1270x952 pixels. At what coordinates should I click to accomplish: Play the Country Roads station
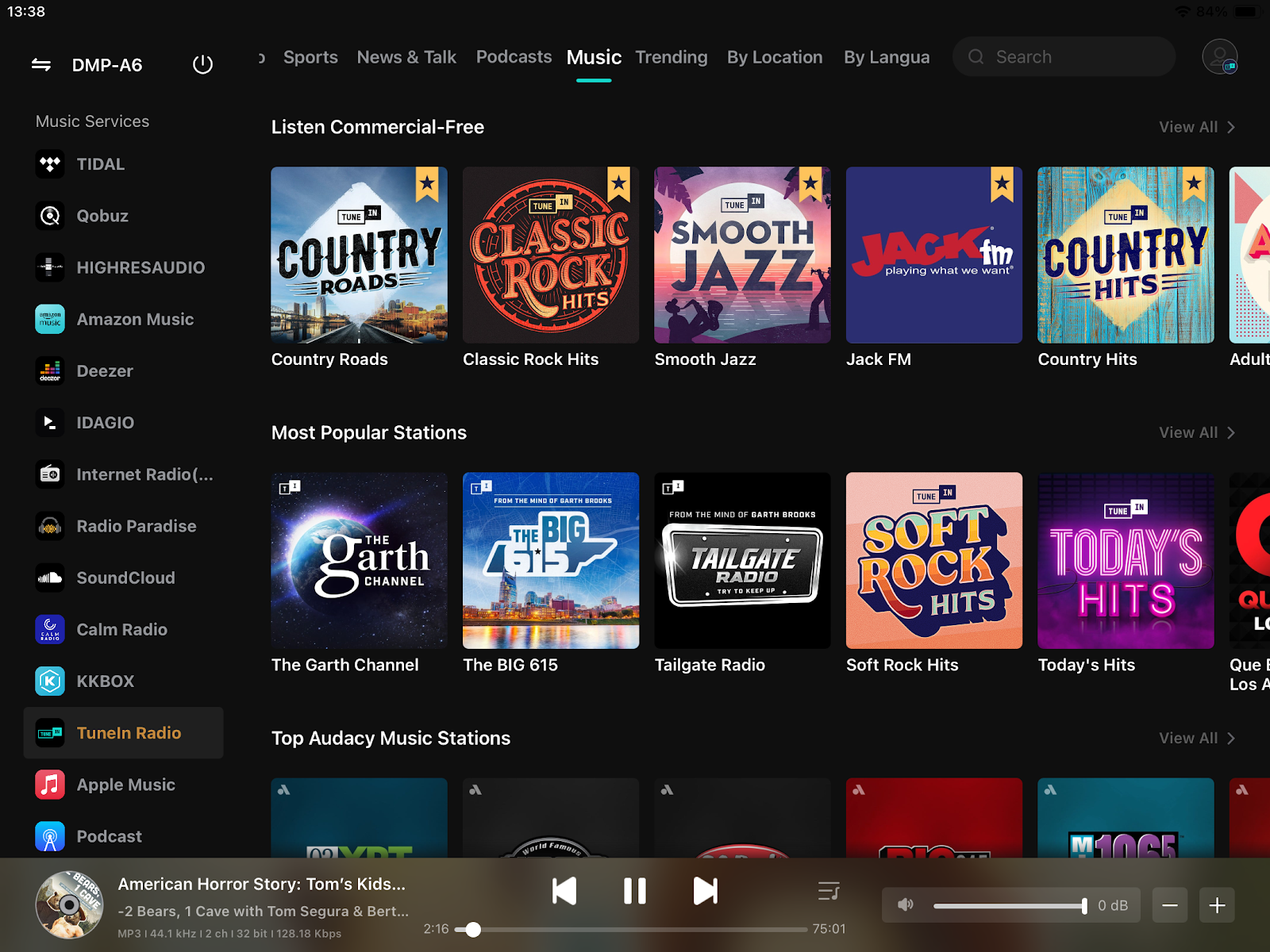pos(359,255)
